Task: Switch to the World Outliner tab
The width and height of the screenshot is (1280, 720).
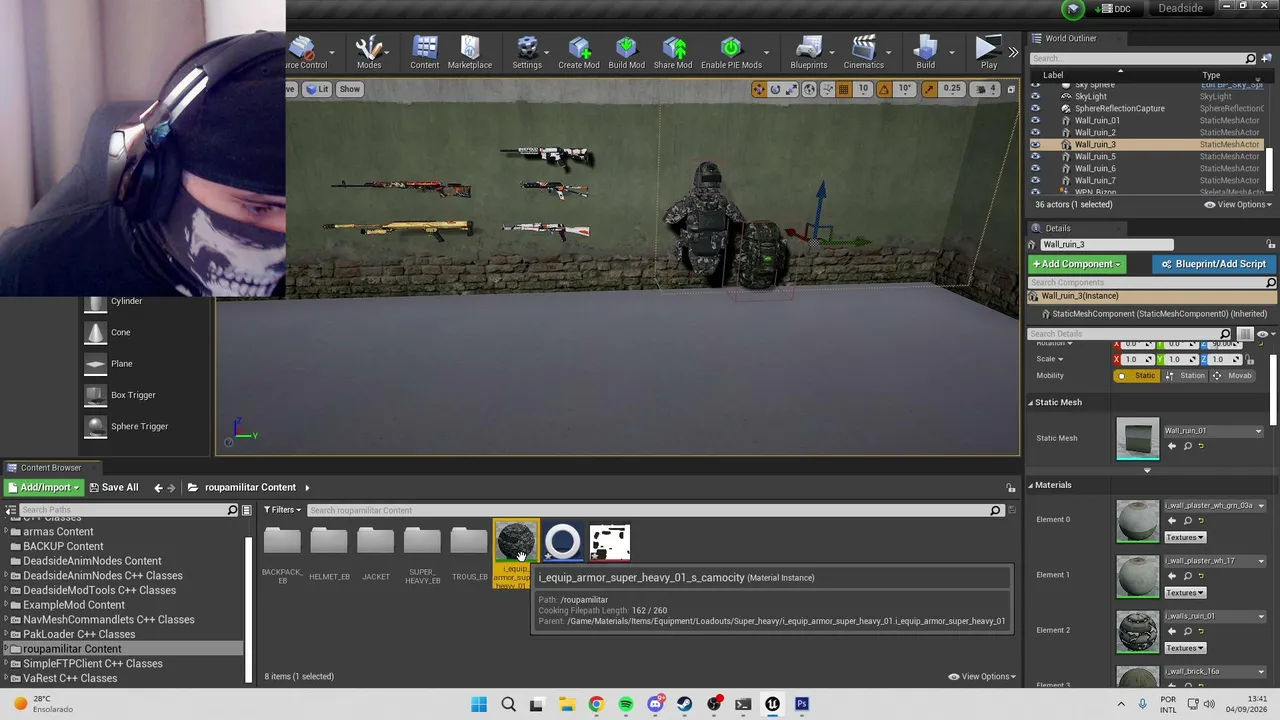Action: click(1071, 38)
